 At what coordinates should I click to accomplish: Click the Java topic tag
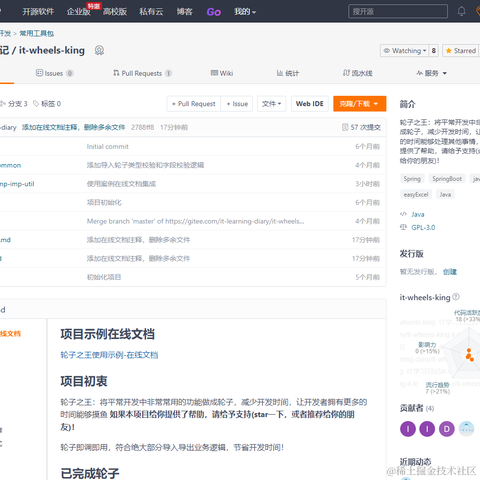(445, 194)
